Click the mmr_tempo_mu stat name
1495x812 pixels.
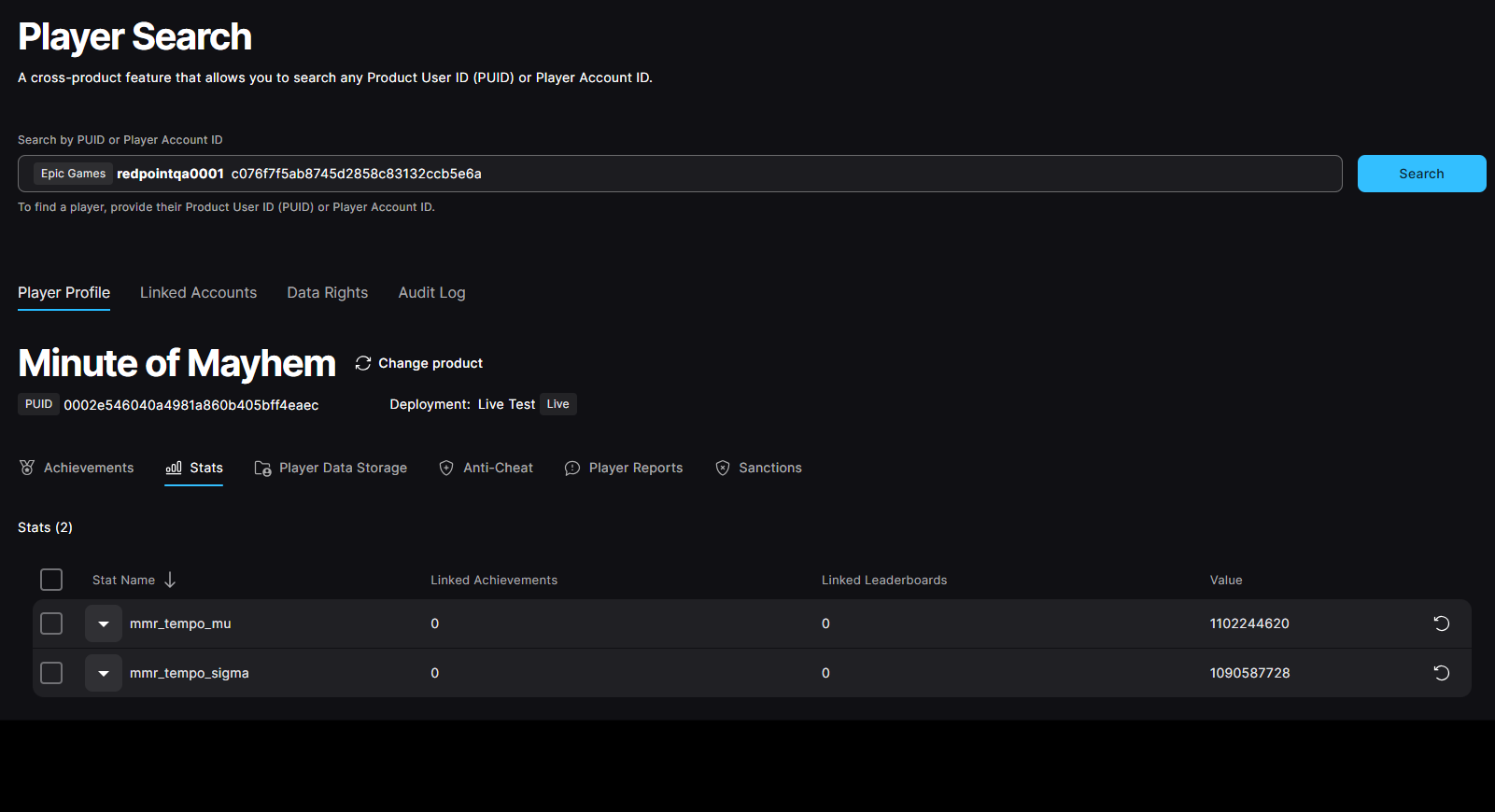pyautogui.click(x=180, y=623)
